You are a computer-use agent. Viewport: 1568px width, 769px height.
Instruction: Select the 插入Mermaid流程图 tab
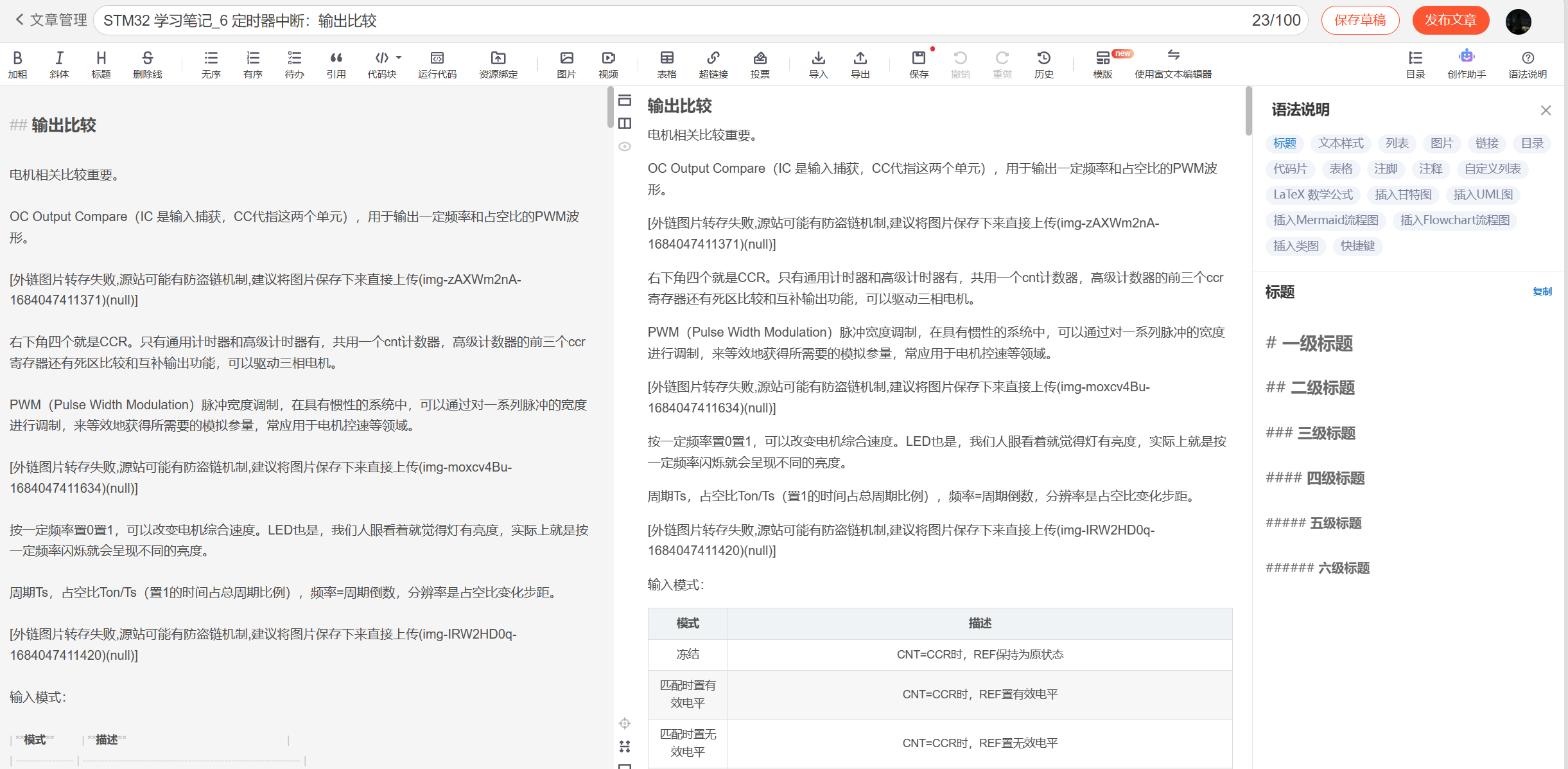[1326, 220]
